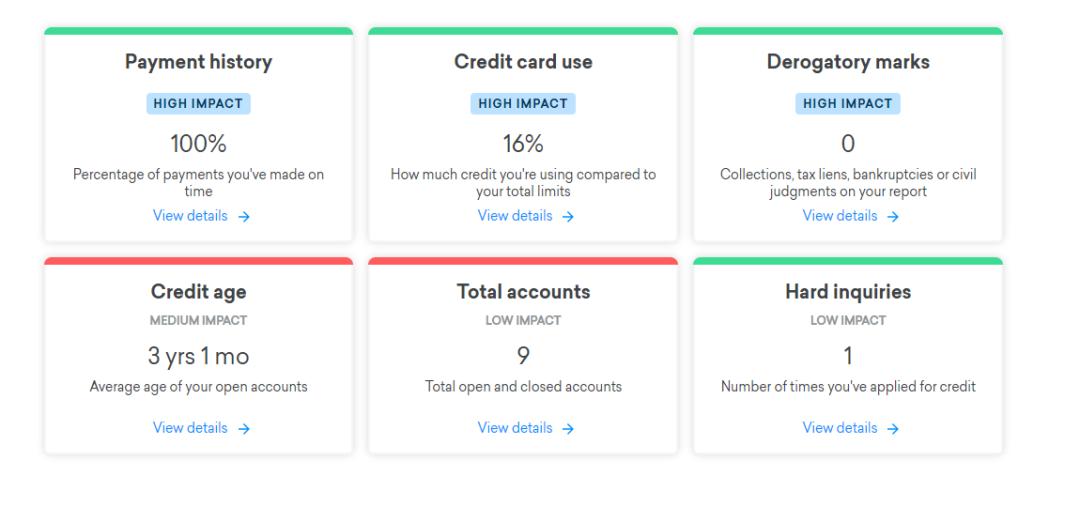Select the Credit age card heading
Screen dimensions: 1080x506
click(198, 292)
